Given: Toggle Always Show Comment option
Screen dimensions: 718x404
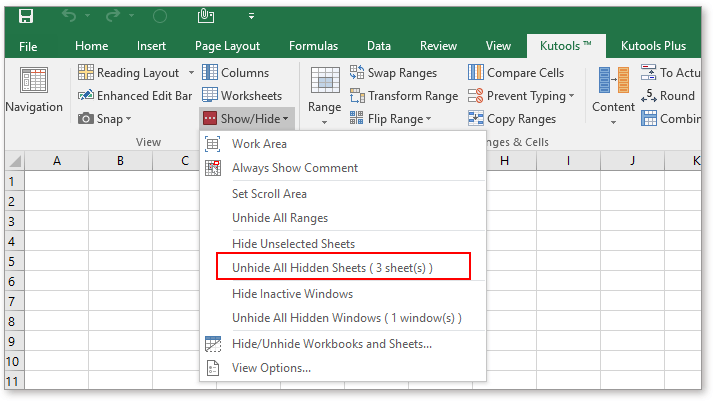Looking at the screenshot, I should pyautogui.click(x=343, y=168).
